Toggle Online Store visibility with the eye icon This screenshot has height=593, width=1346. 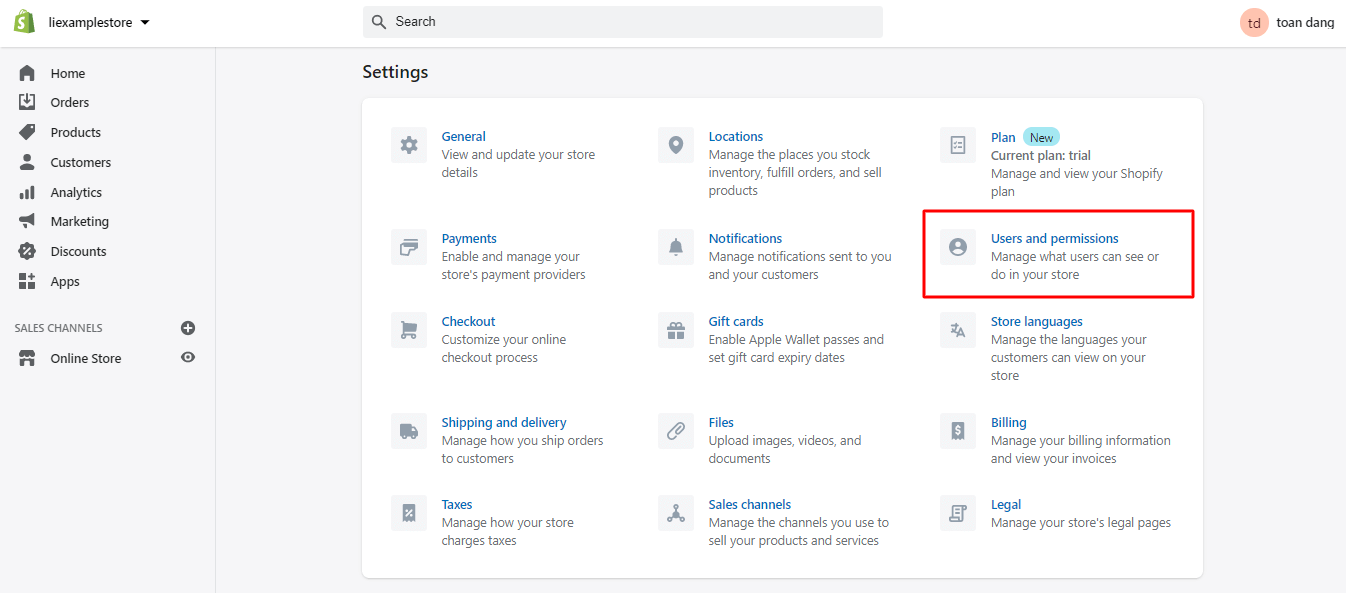pos(188,357)
